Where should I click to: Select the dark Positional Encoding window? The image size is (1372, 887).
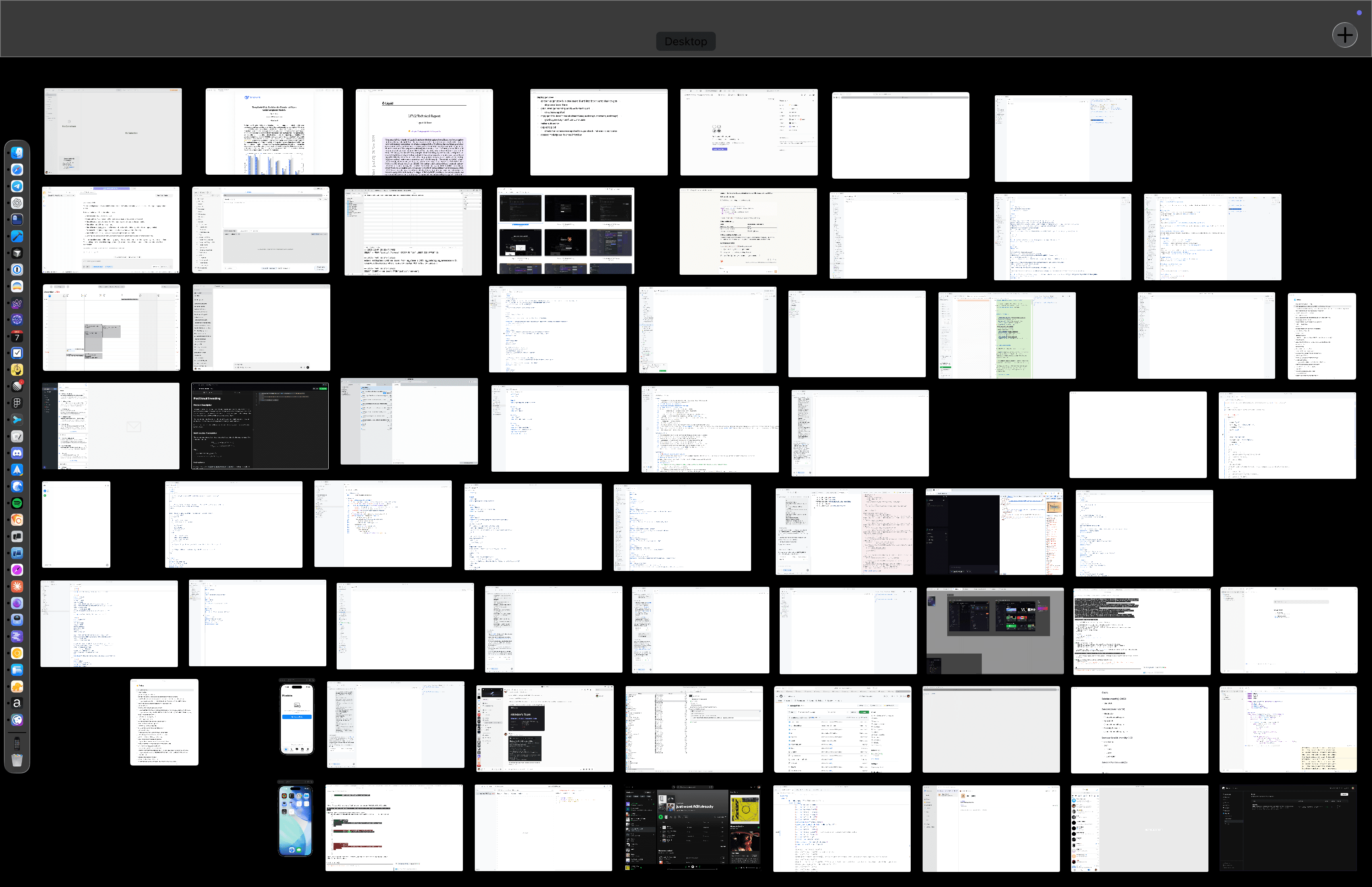(260, 426)
